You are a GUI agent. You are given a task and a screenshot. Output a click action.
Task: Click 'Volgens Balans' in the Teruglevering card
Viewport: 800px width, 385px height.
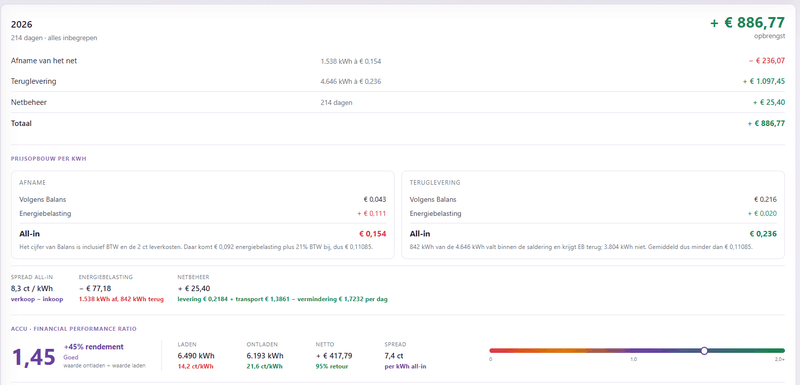coord(433,199)
